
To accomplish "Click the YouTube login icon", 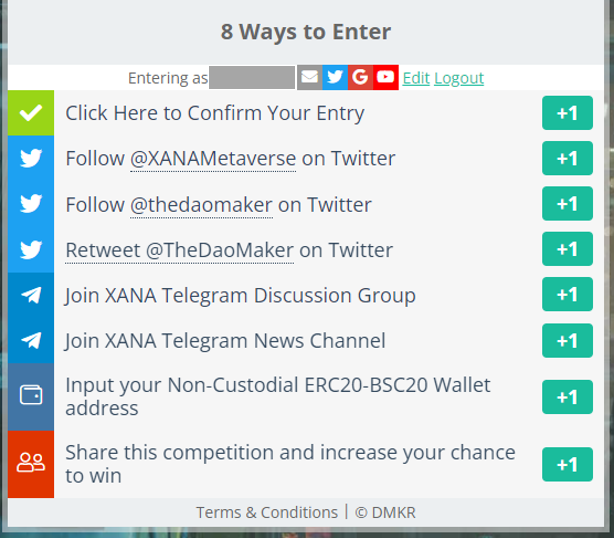I will [386, 77].
